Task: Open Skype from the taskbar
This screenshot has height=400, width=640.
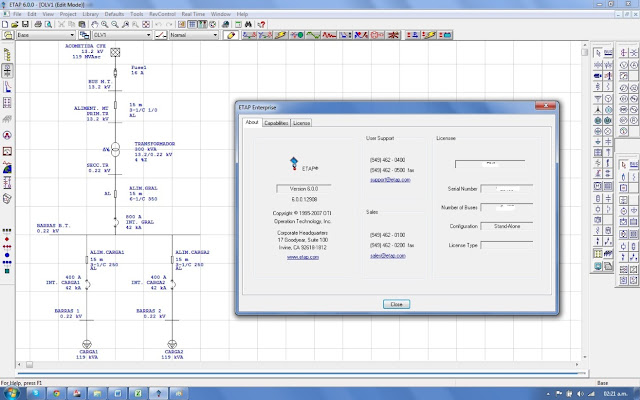Action: (36, 393)
